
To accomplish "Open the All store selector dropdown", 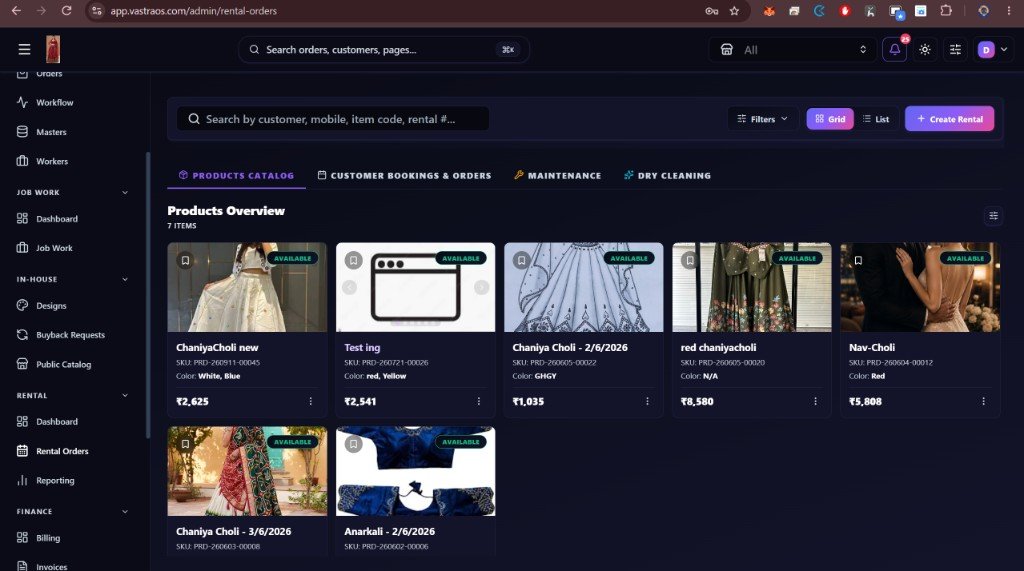I will 793,50.
